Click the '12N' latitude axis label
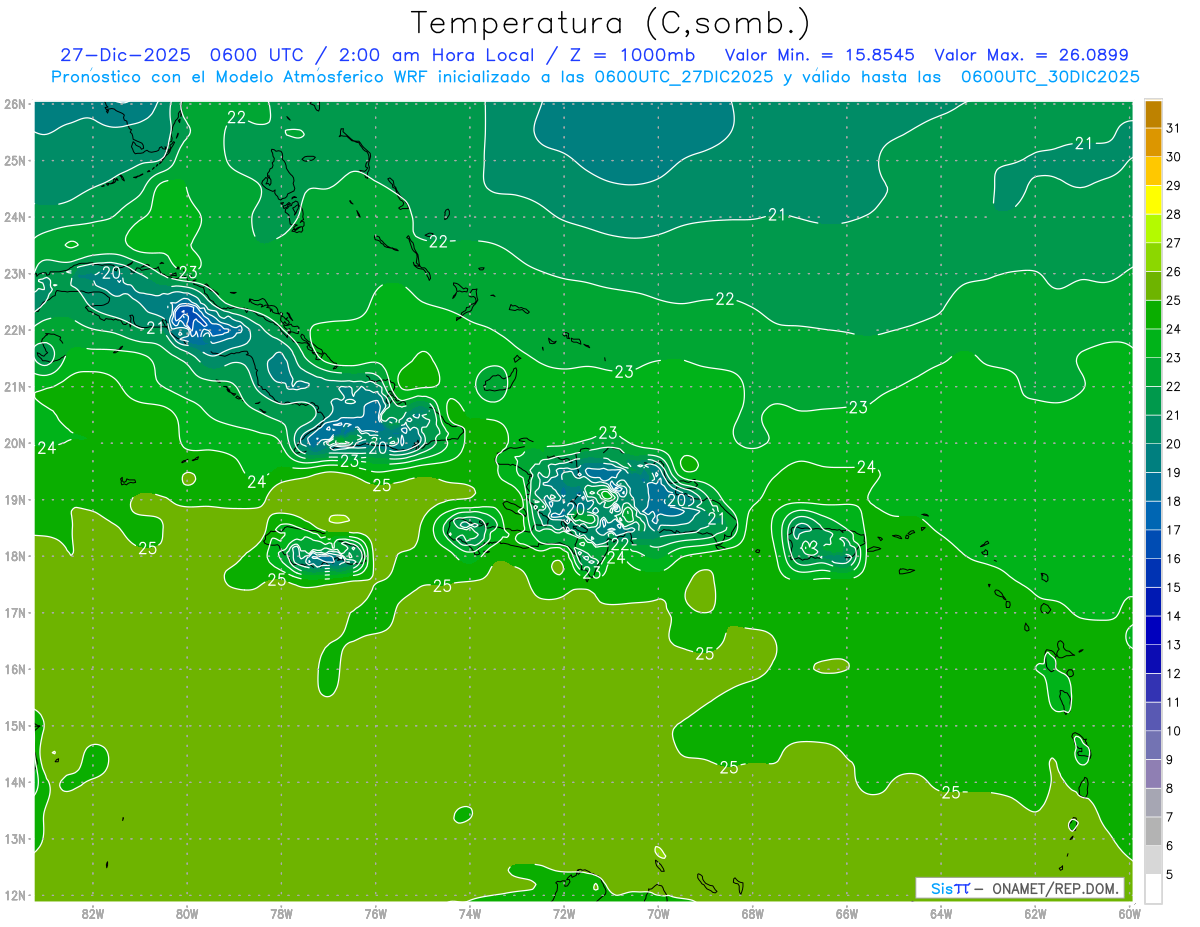This screenshot has height=927, width=1200. coord(14,895)
